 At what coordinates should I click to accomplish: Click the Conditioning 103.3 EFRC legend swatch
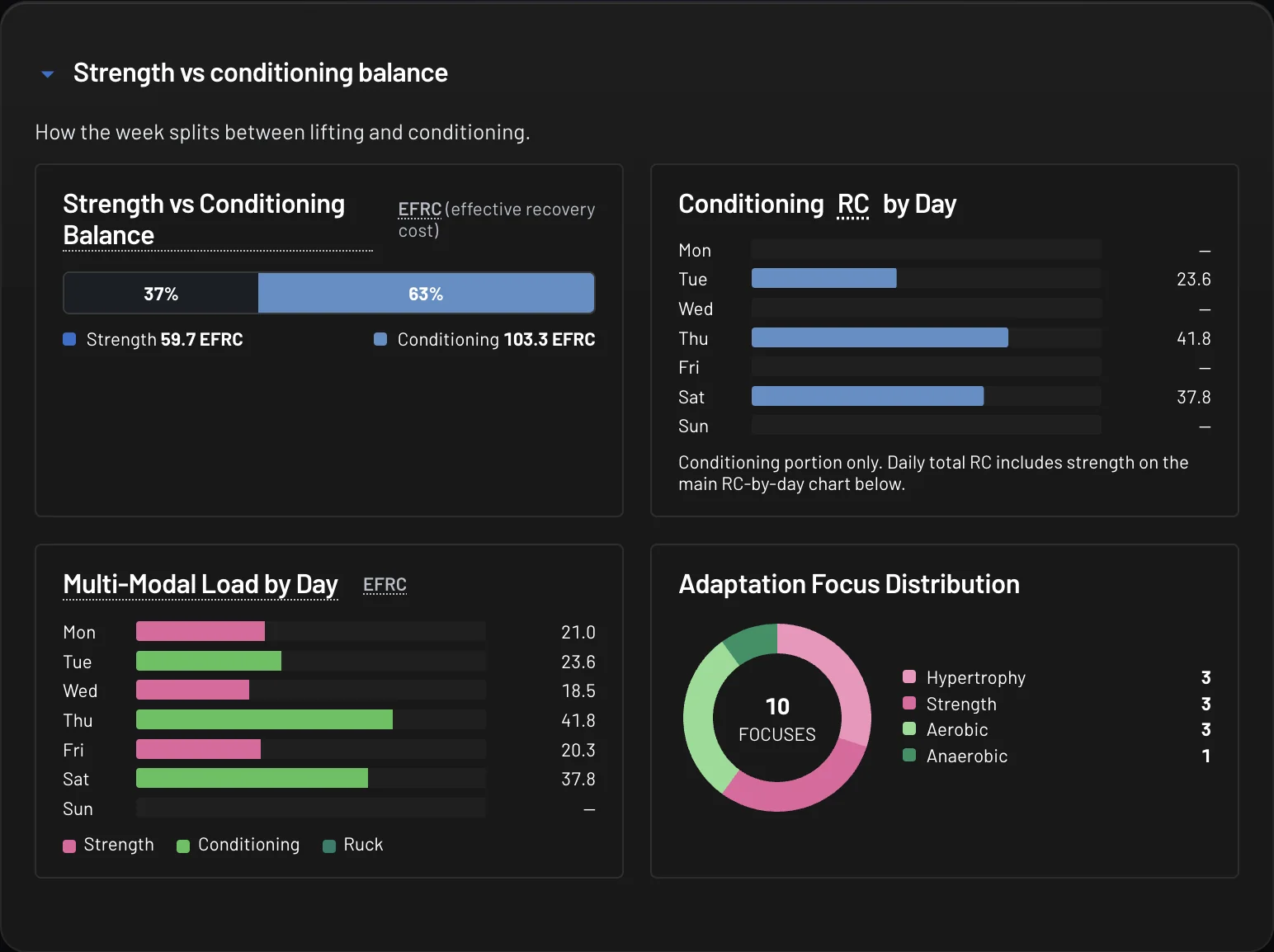click(380, 339)
